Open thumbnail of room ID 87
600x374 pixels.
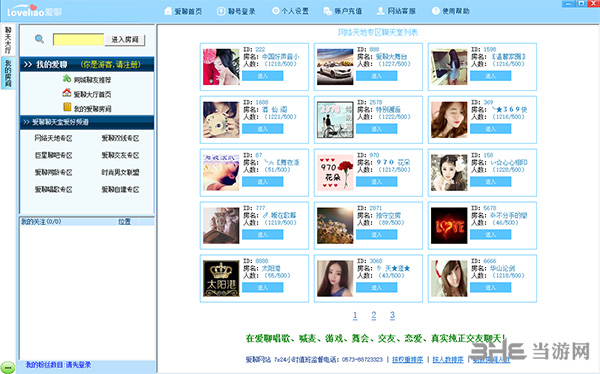(221, 172)
